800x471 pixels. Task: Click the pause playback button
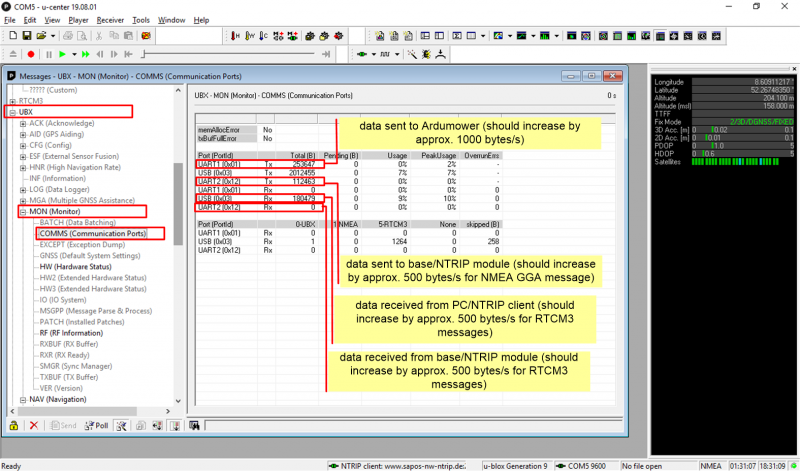pyautogui.click(x=49, y=54)
